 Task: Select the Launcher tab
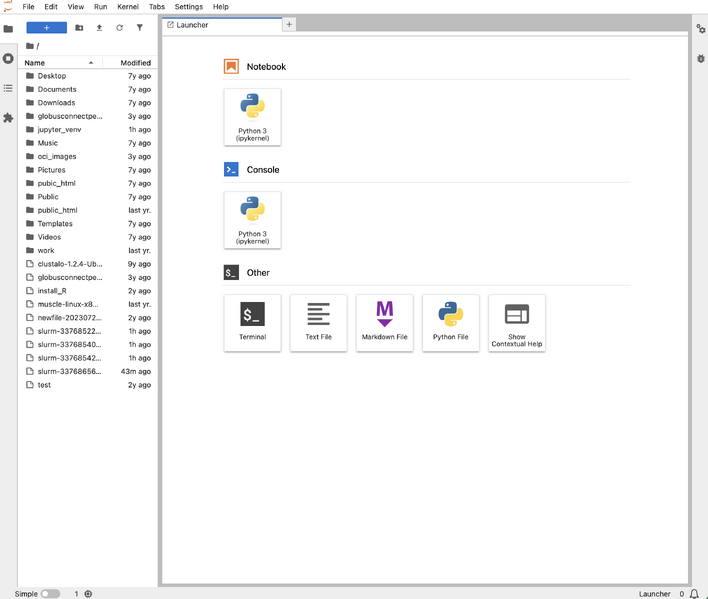pos(222,25)
